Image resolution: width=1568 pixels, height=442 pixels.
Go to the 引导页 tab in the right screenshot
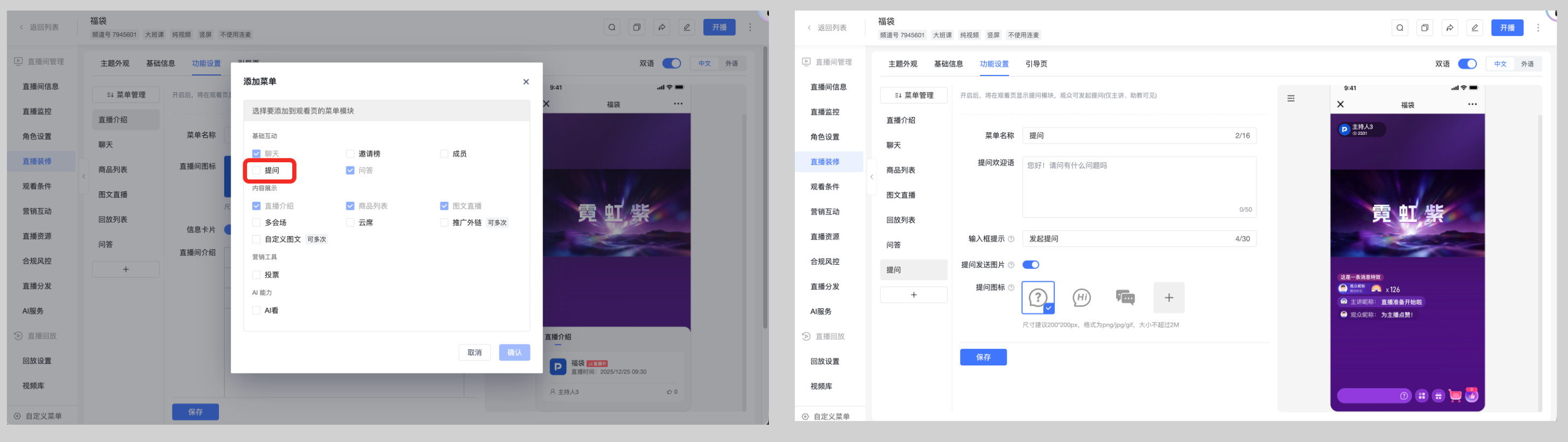1036,64
